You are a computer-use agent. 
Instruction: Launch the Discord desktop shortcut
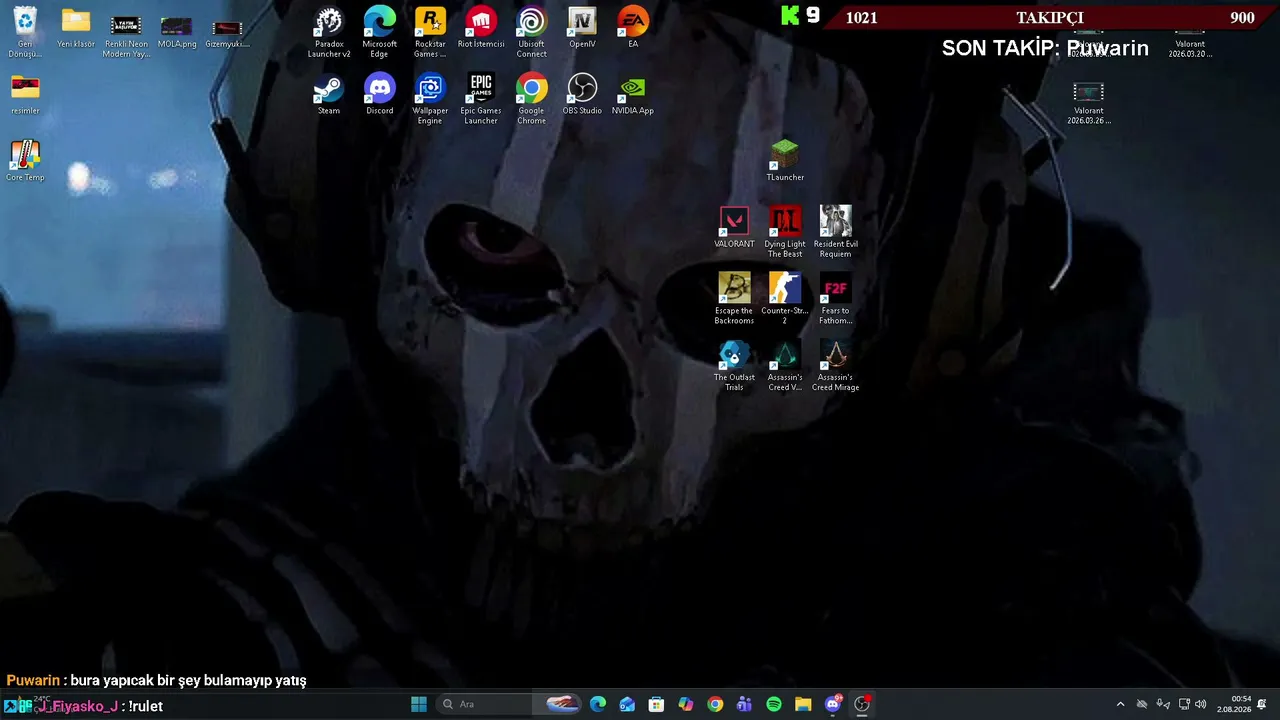[380, 95]
